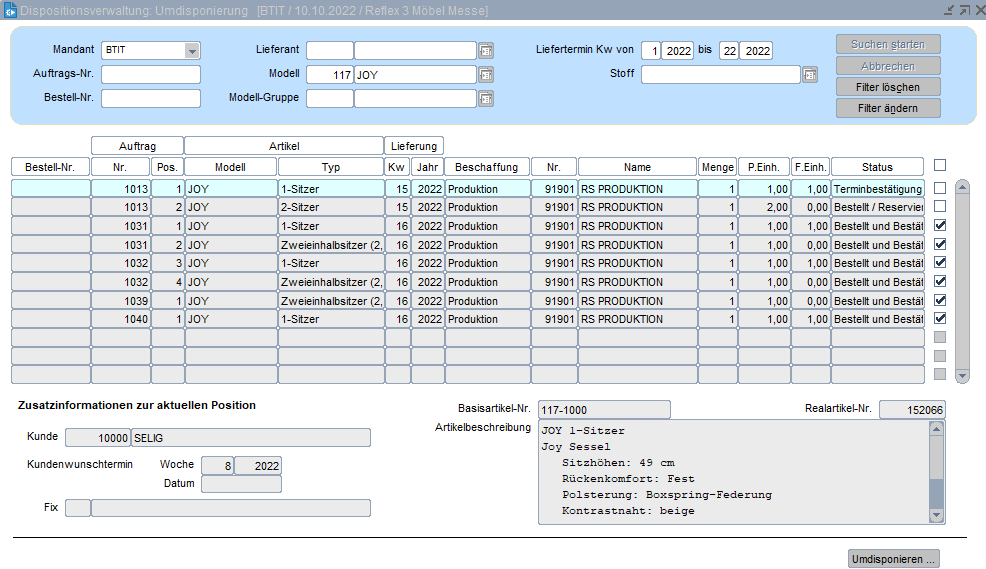Click the Filter löschen button
The height and width of the screenshot is (569, 986).
tap(888, 87)
